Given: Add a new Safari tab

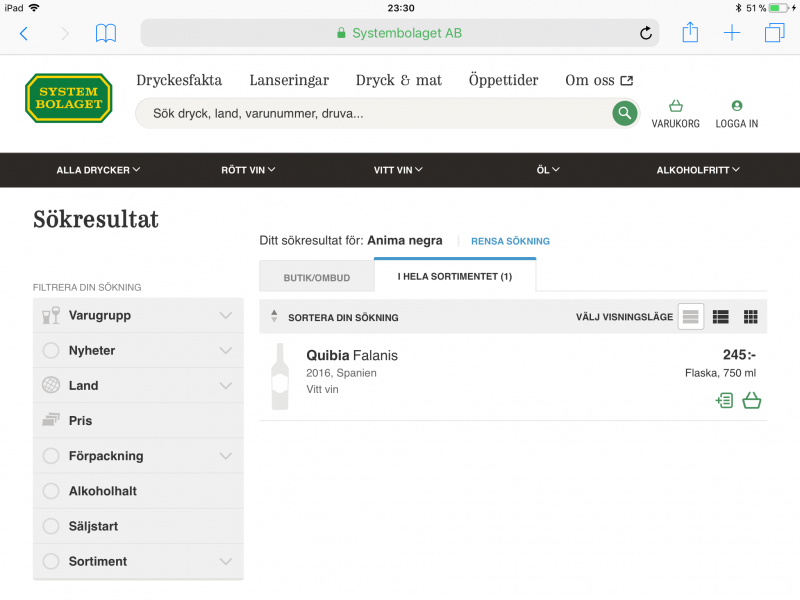Looking at the screenshot, I should coord(732,33).
